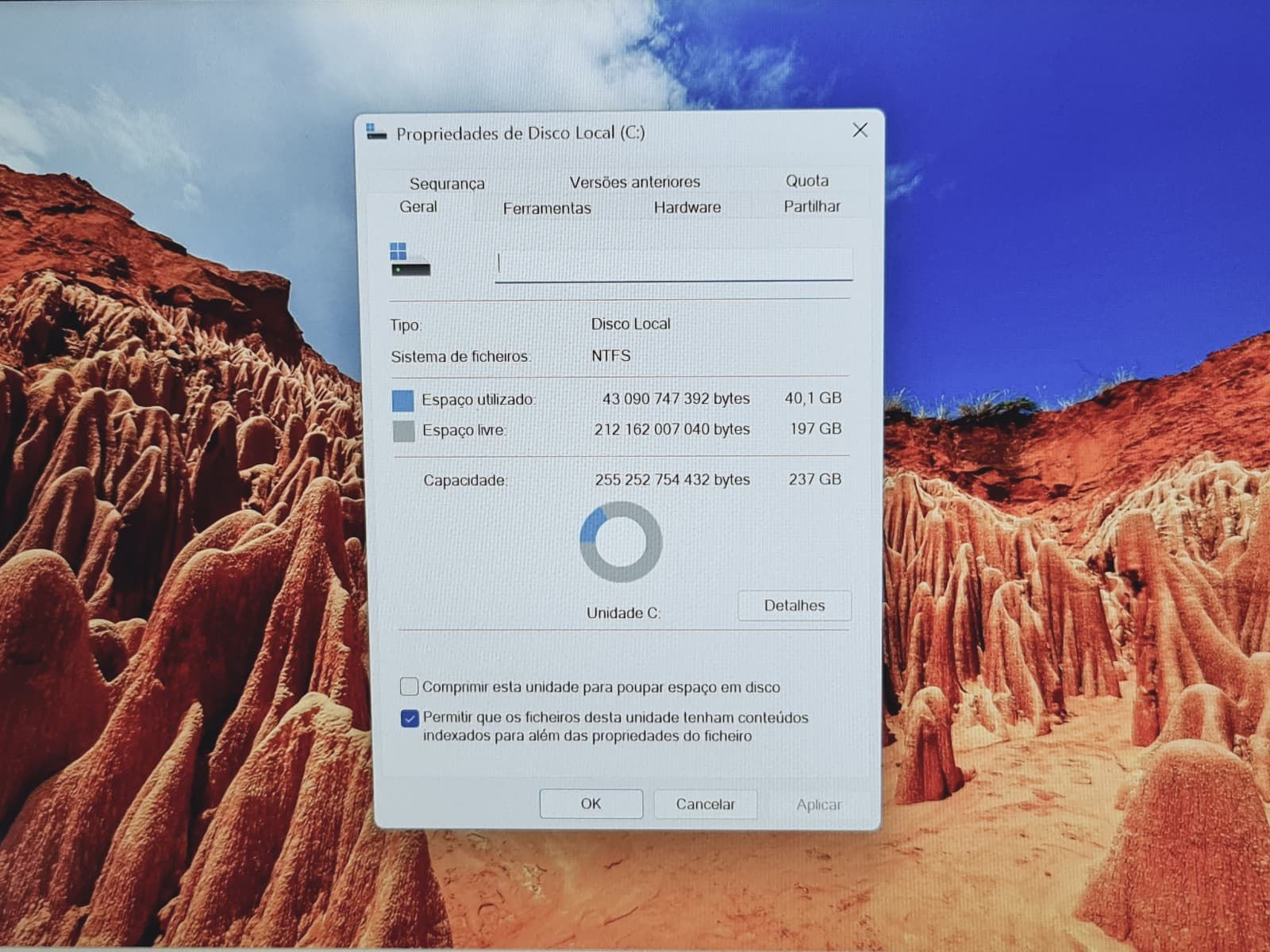1270x952 pixels.
Task: Click the Cancelar button
Action: point(706,804)
